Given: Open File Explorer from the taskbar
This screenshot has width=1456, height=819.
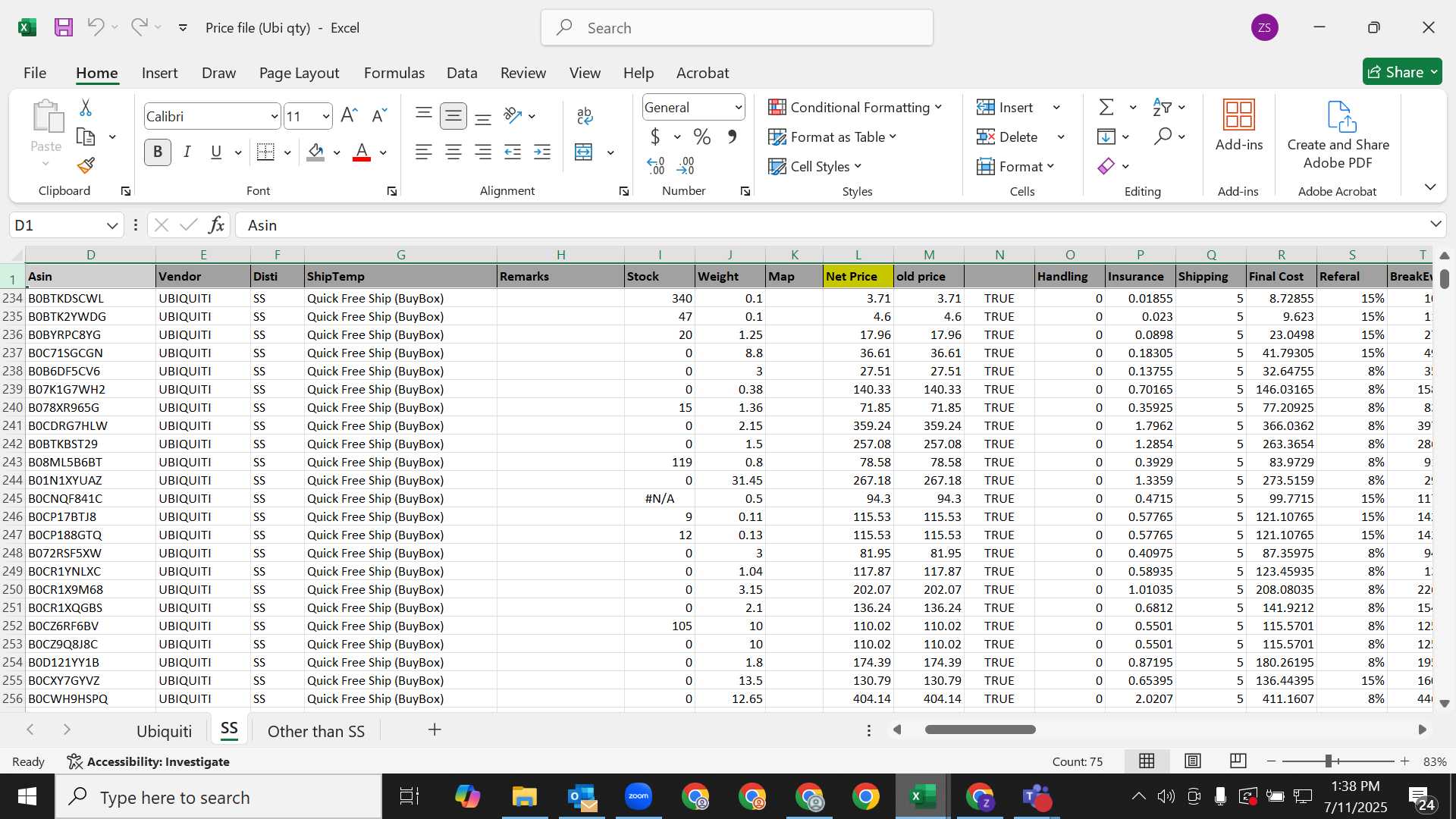Looking at the screenshot, I should pos(525,797).
